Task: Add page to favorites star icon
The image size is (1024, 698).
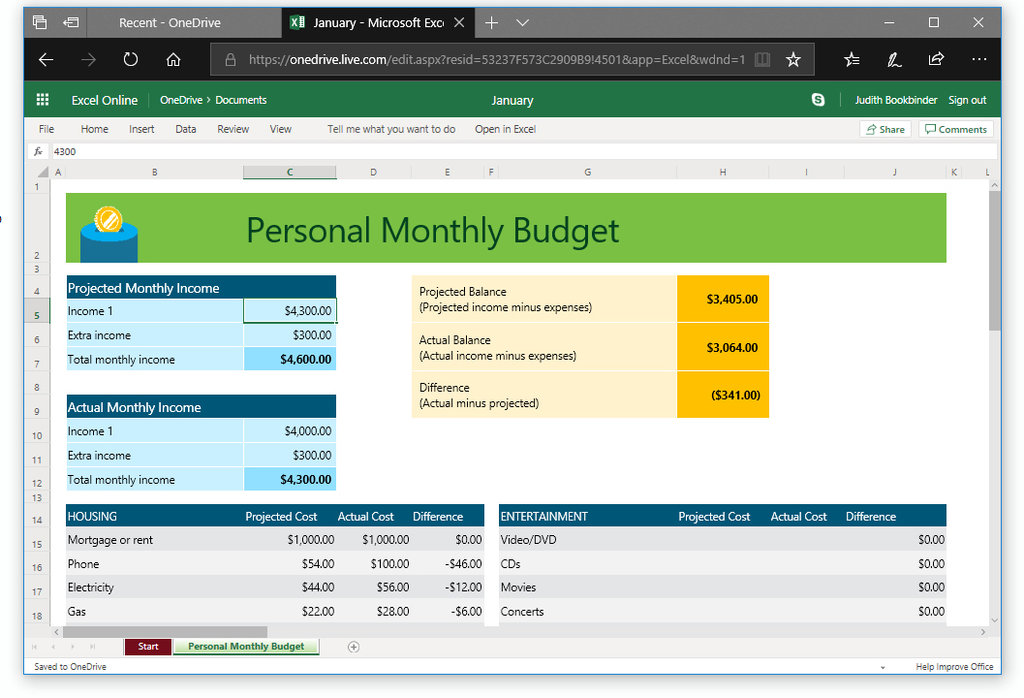Action: point(793,59)
